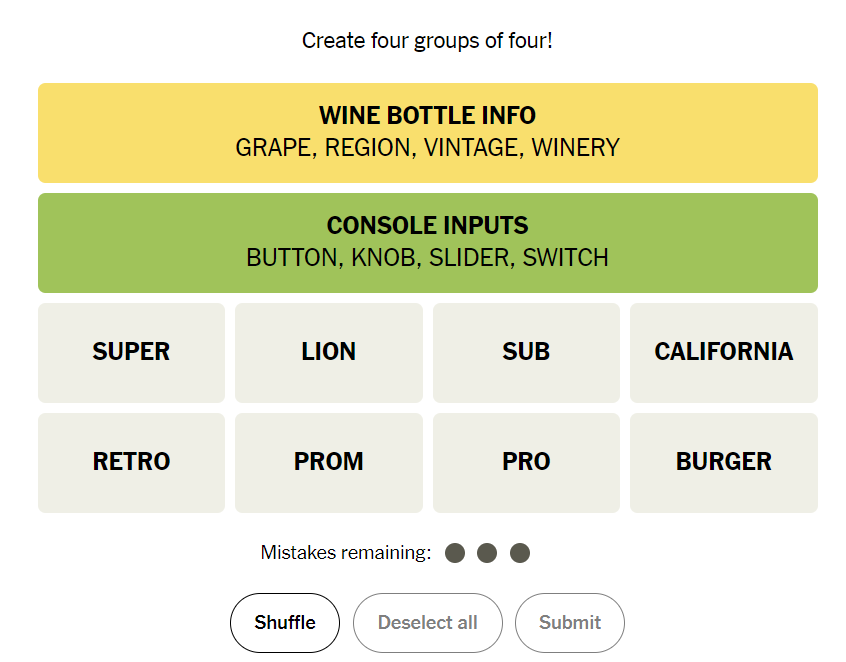Select the SUPER word tile
The width and height of the screenshot is (846, 662).
(x=131, y=352)
